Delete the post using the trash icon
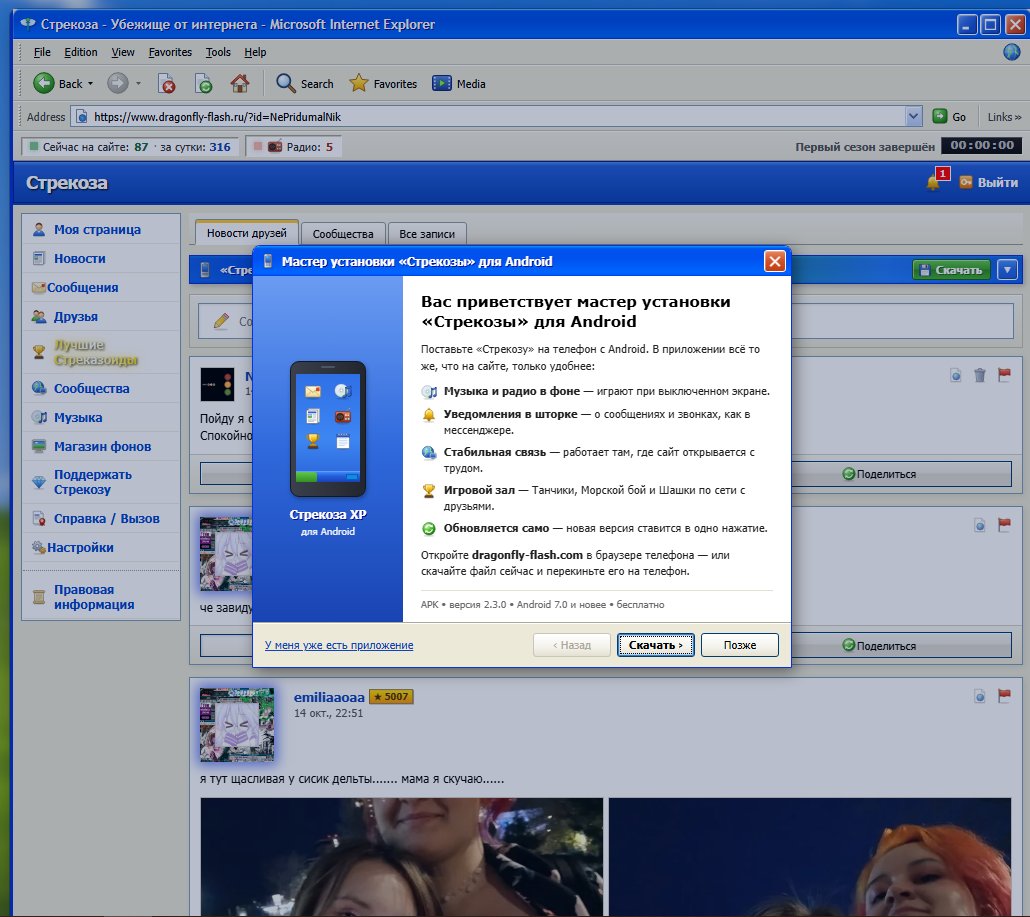1030x917 pixels. coord(979,375)
